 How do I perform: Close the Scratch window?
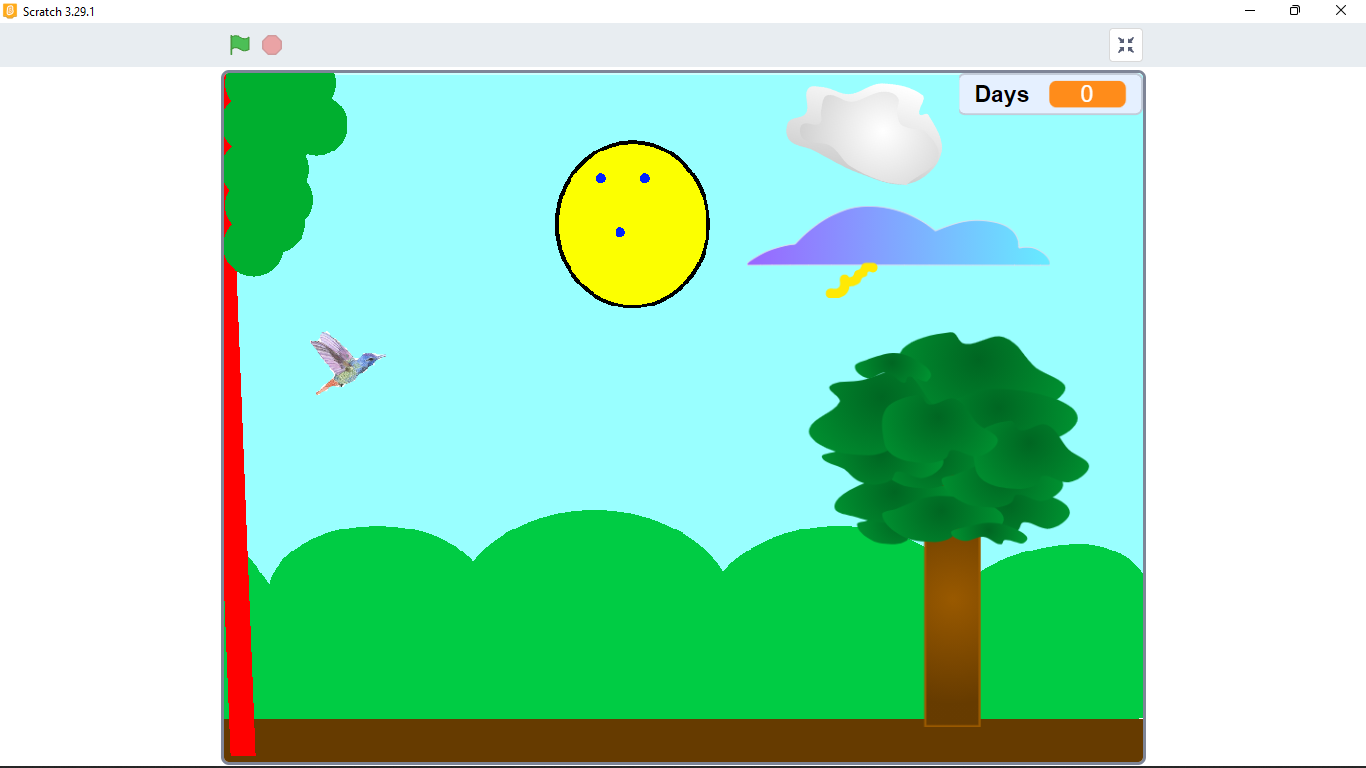[x=1341, y=11]
